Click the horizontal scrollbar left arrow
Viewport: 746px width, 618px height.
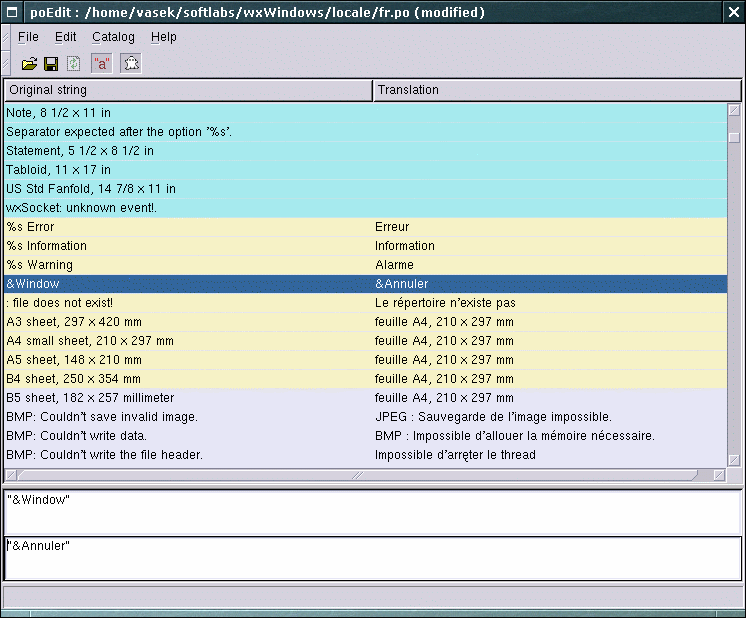tap(11, 475)
